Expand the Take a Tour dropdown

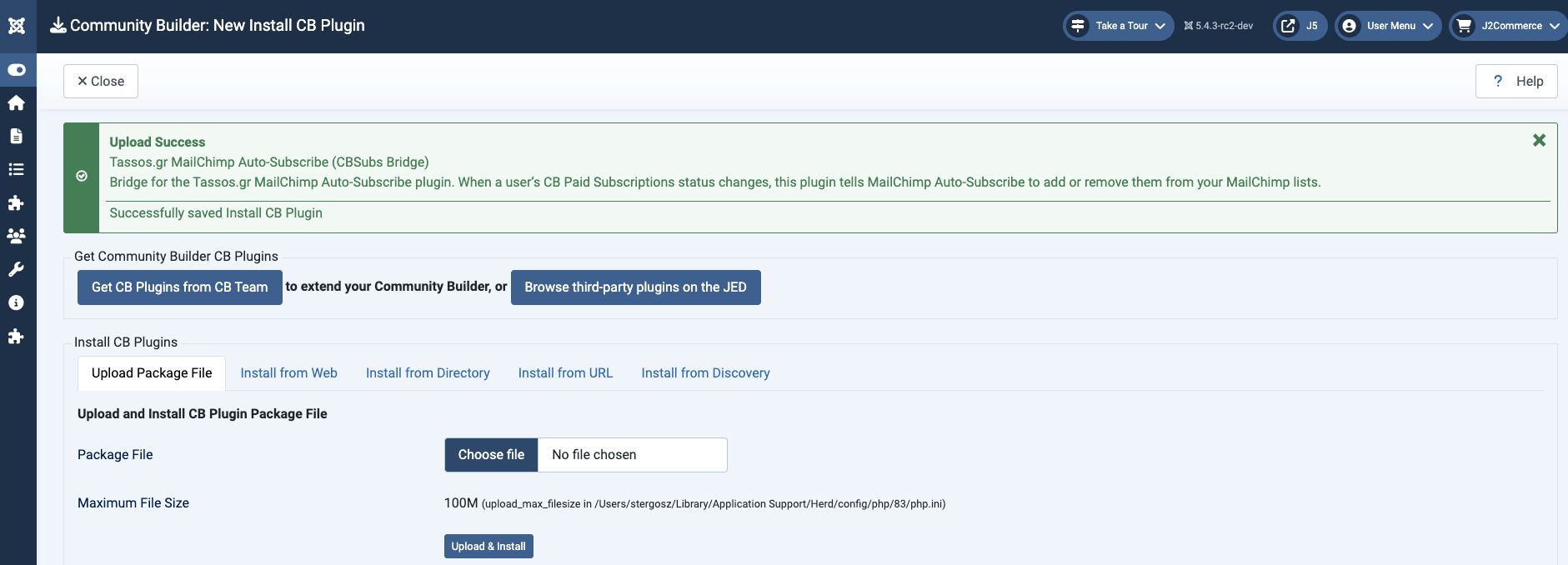click(1119, 26)
